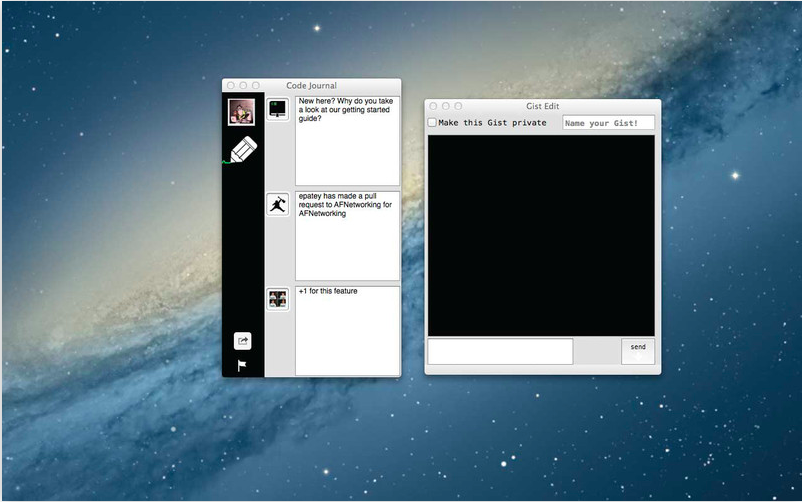This screenshot has height=502, width=802.
Task: Click the user avatar in Code Journal sidebar
Action: 241,112
